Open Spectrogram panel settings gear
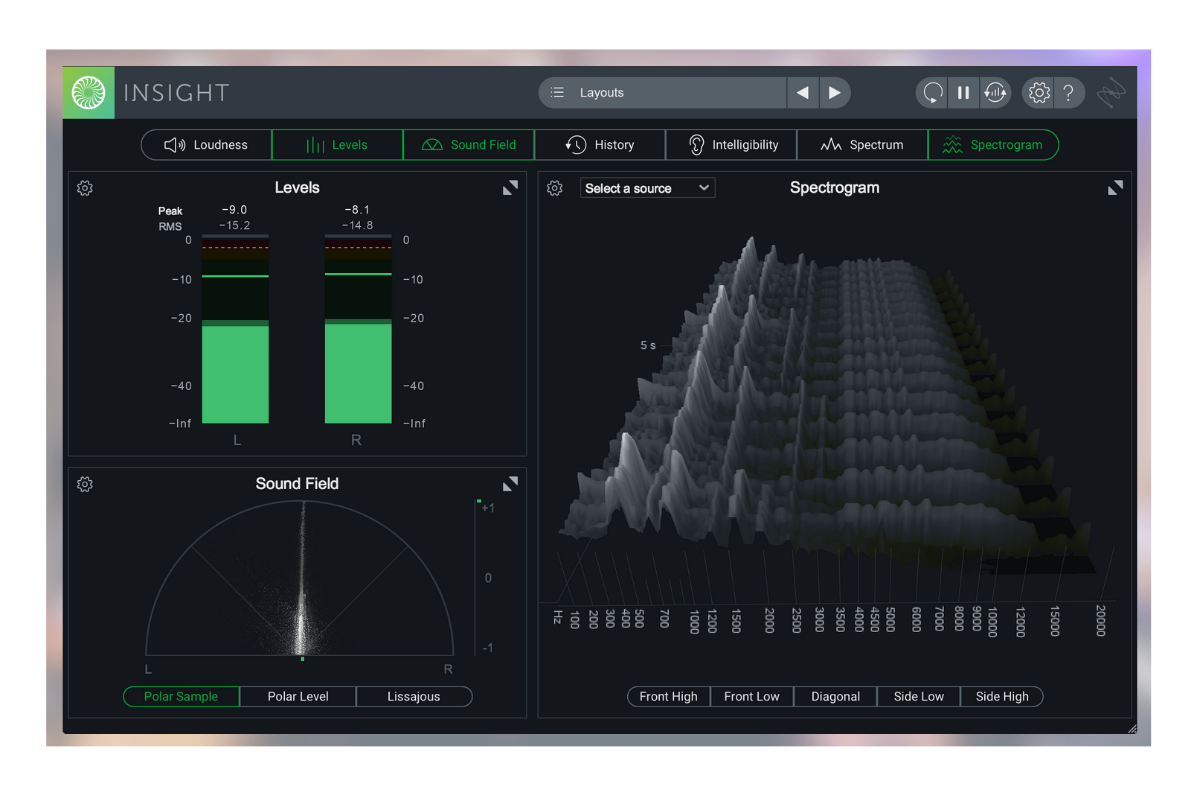 555,188
